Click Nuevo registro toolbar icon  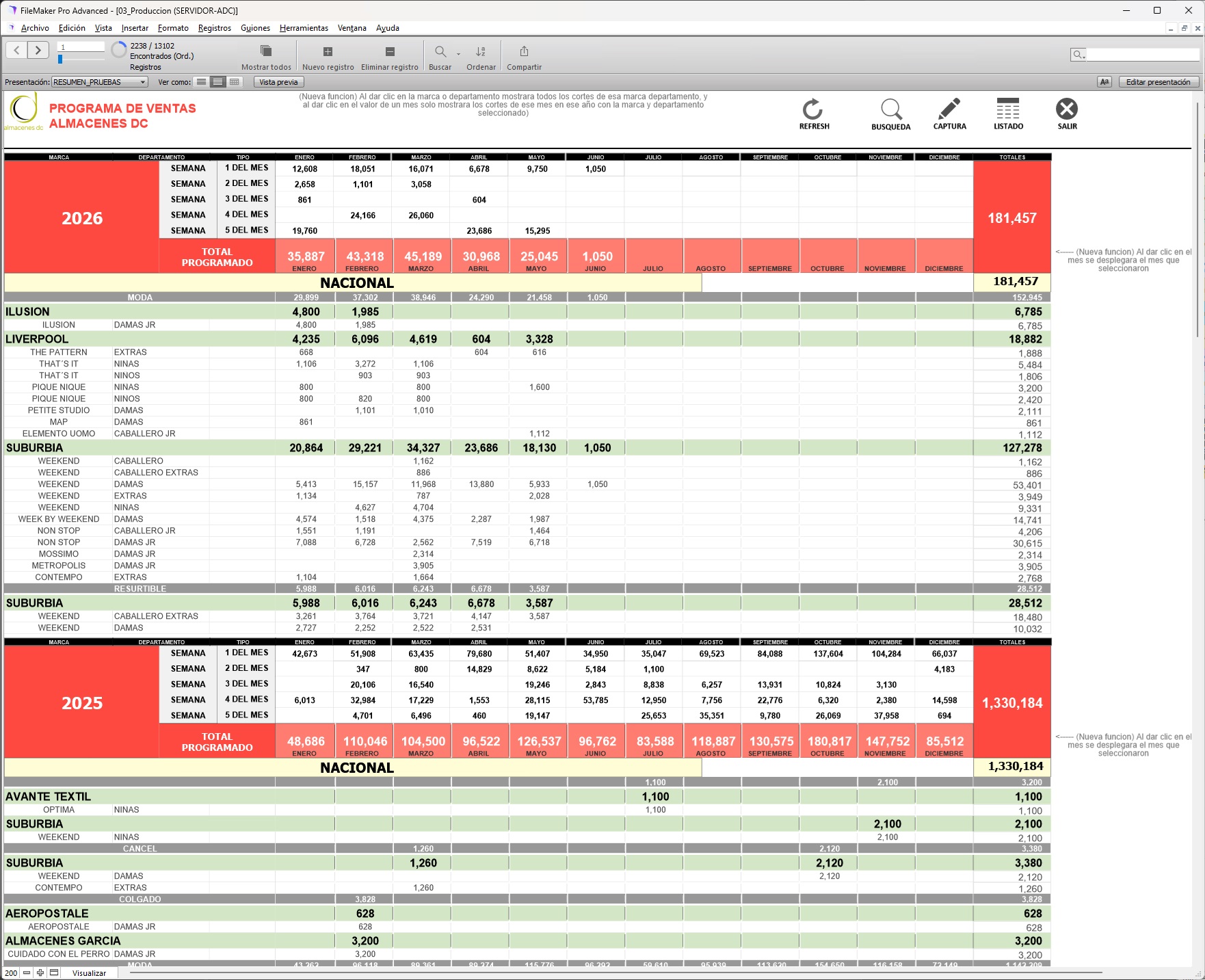coord(328,52)
